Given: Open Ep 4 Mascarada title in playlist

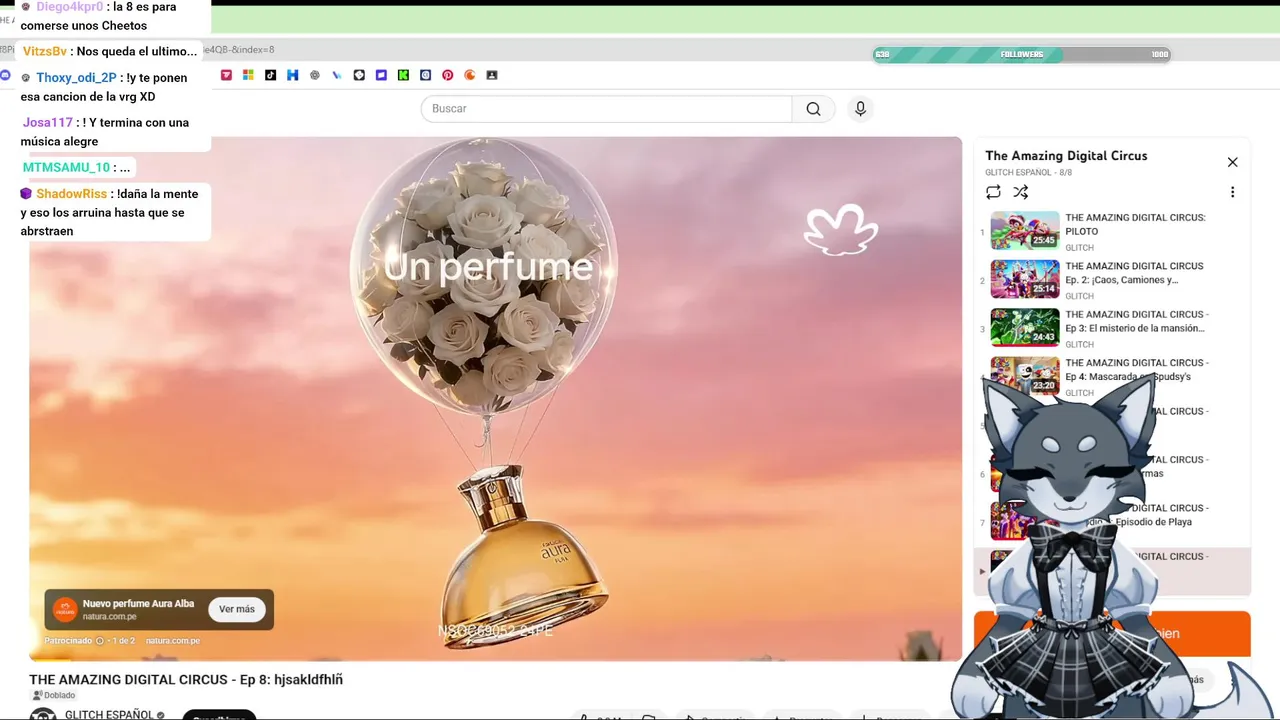Looking at the screenshot, I should [x=1136, y=369].
